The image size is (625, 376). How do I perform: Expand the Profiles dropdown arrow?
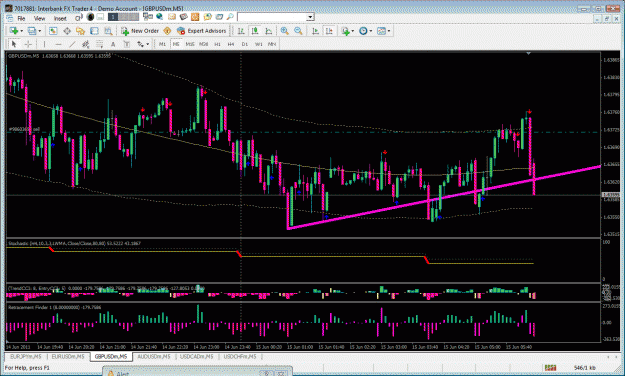point(39,31)
